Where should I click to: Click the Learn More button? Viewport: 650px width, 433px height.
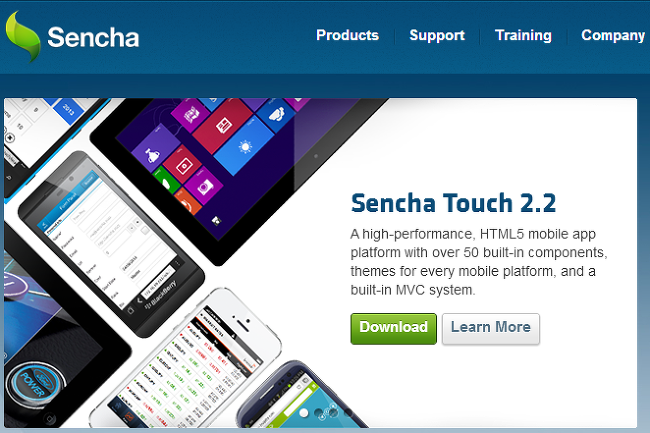pos(491,329)
